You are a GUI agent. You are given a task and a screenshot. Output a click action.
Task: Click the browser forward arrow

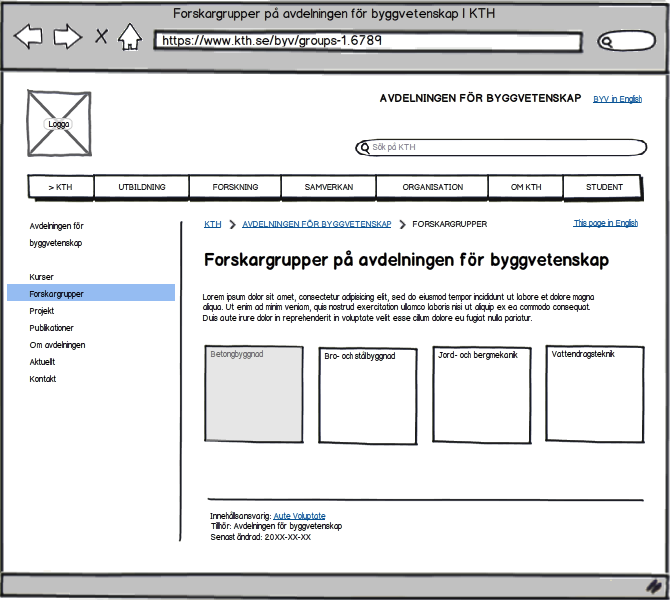(x=67, y=38)
